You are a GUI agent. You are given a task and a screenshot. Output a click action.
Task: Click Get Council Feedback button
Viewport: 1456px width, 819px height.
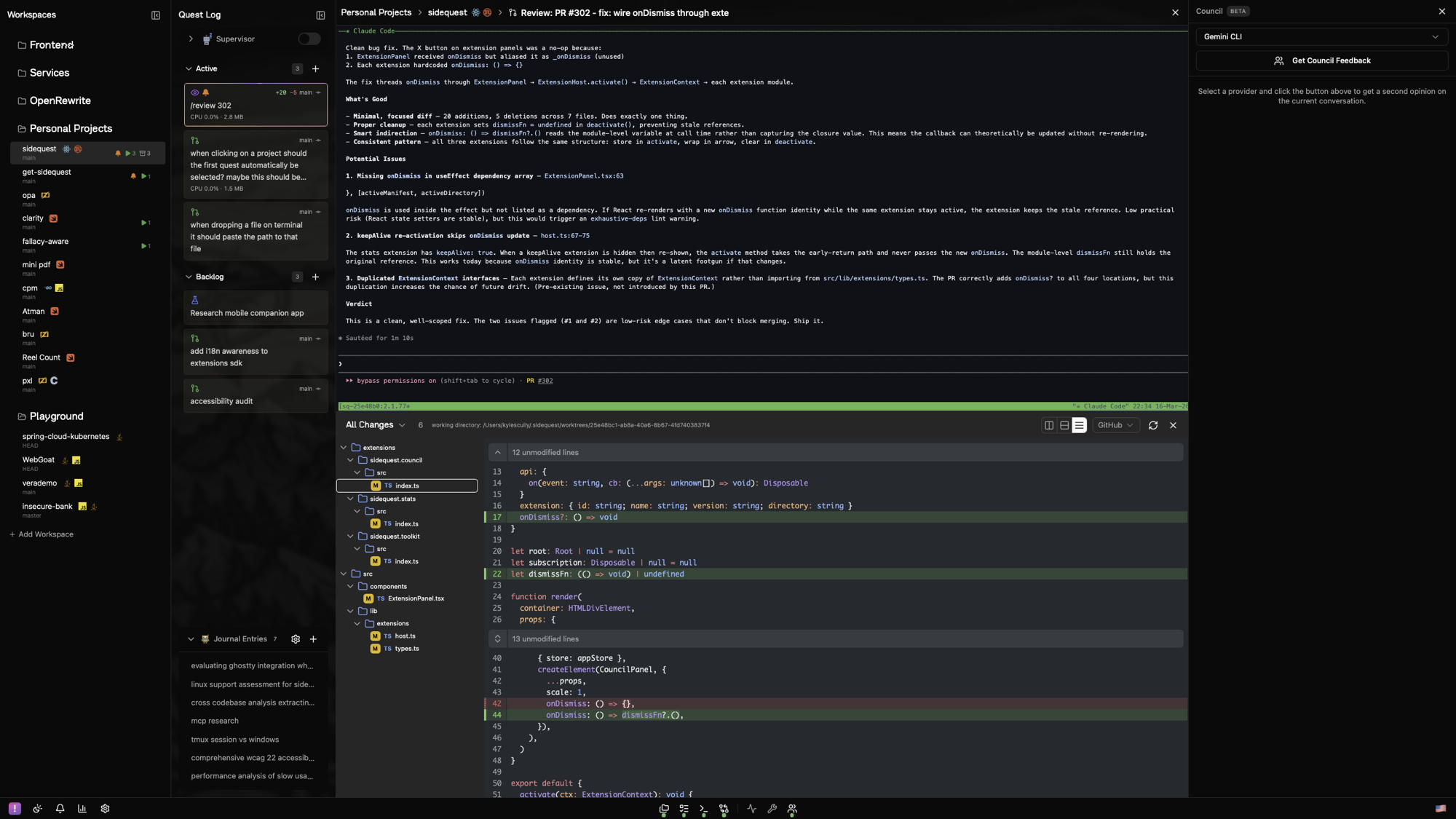tap(1321, 61)
